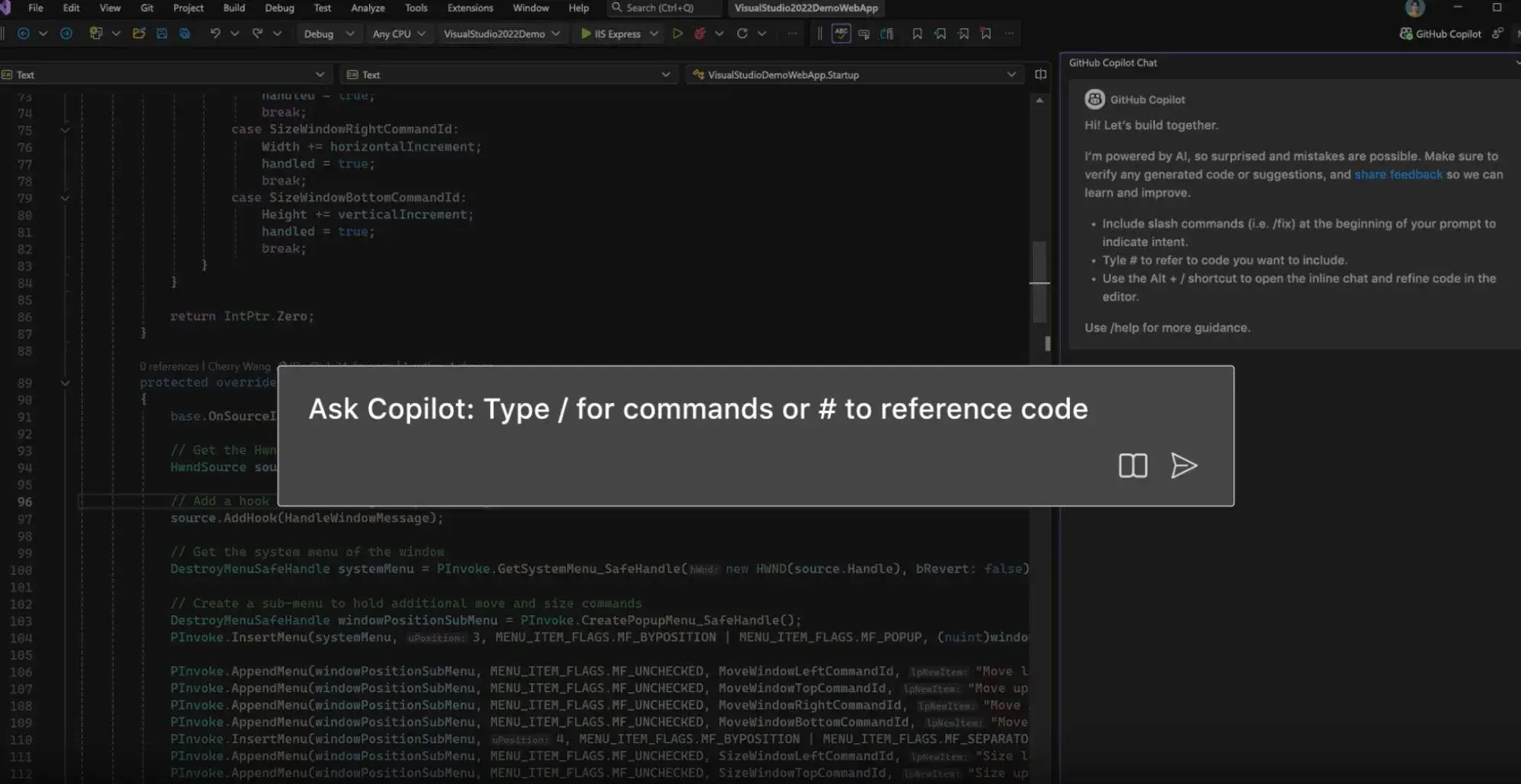The height and width of the screenshot is (784, 1521).
Task: Open the VisualStudioDemoWebApp.Startup member dropdown
Action: (x=854, y=75)
